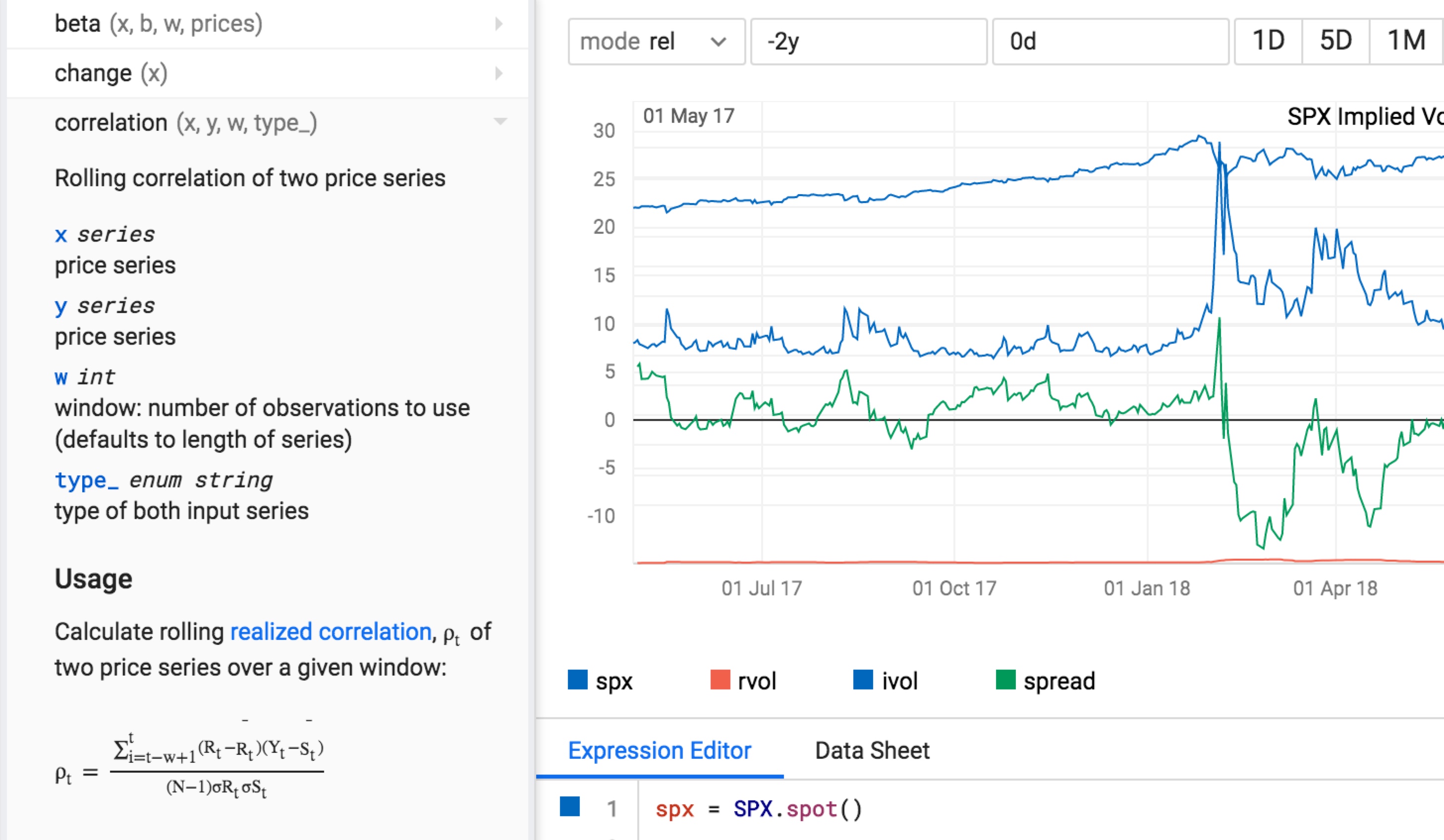Image resolution: width=1444 pixels, height=840 pixels.
Task: Toggle the spx legend color box
Action: 578,680
